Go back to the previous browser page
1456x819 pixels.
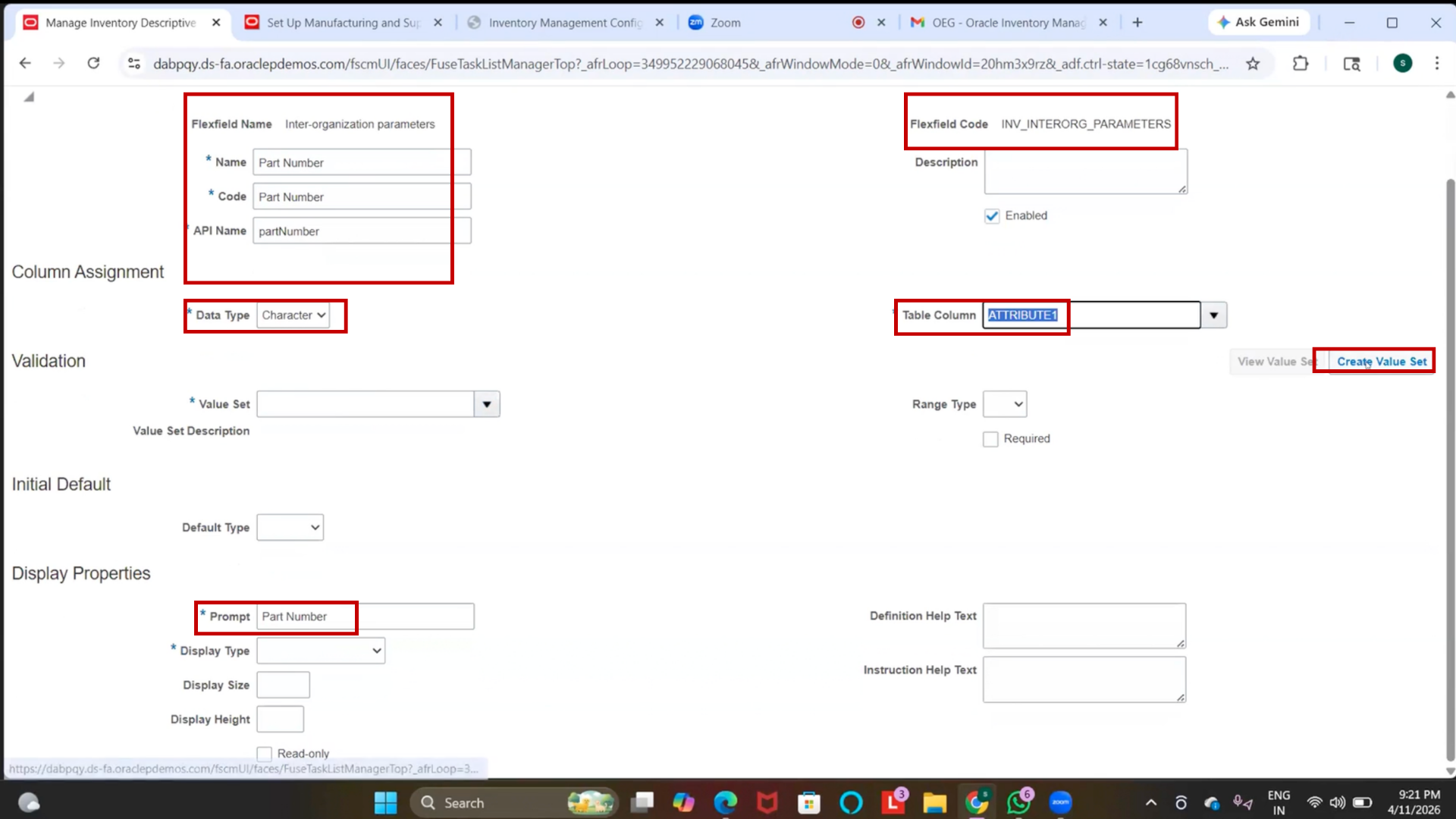coord(25,64)
